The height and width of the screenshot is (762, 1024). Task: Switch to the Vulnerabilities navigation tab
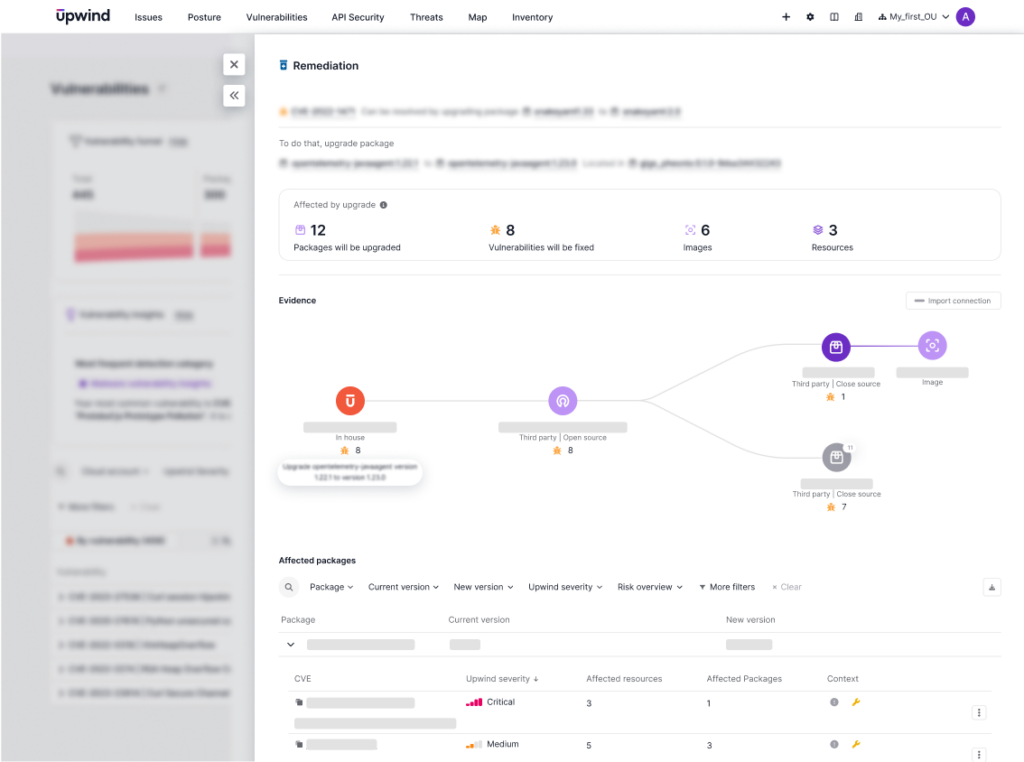[x=276, y=17]
